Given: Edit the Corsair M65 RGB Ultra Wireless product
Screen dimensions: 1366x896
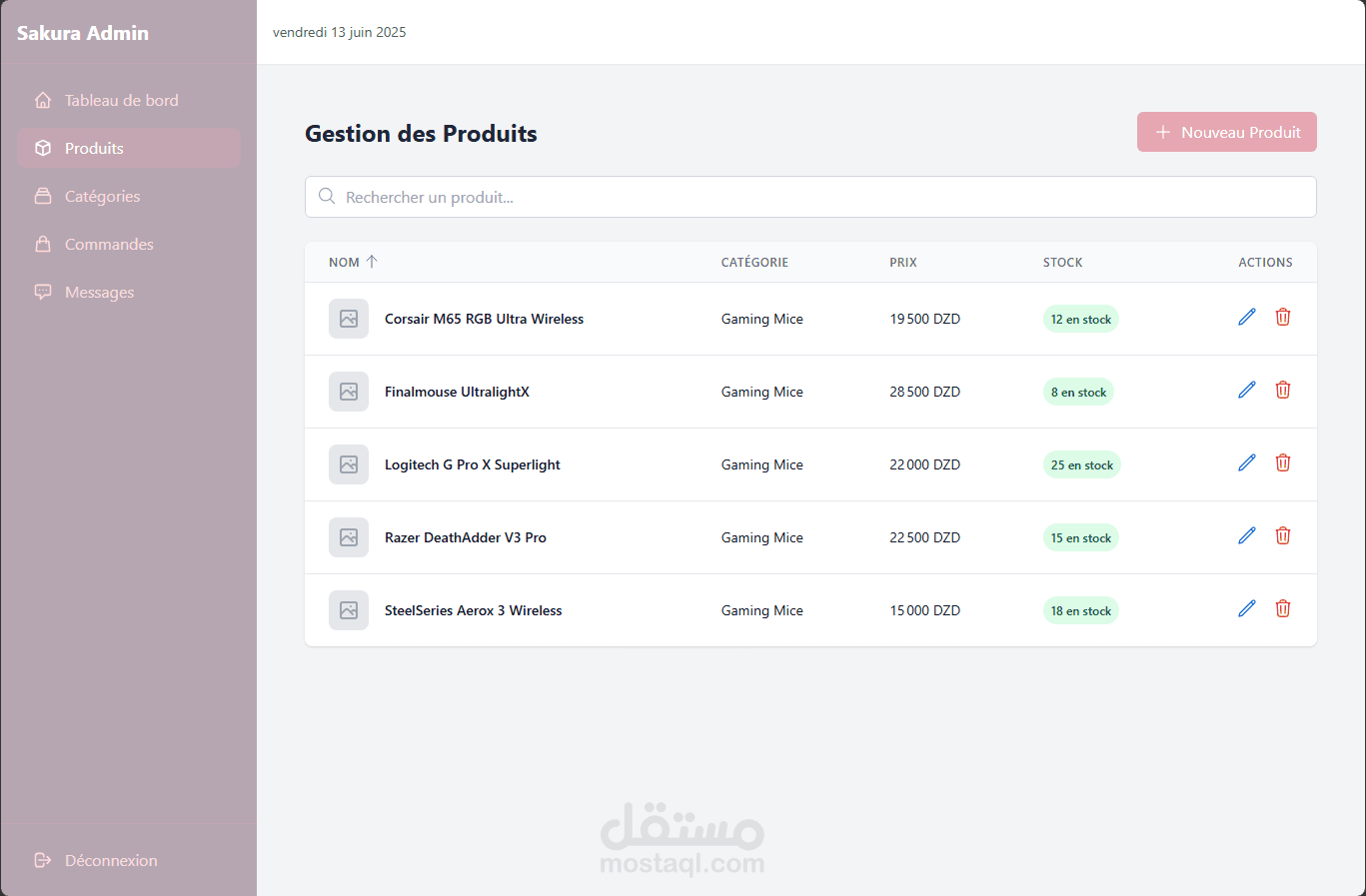Looking at the screenshot, I should [1247, 317].
